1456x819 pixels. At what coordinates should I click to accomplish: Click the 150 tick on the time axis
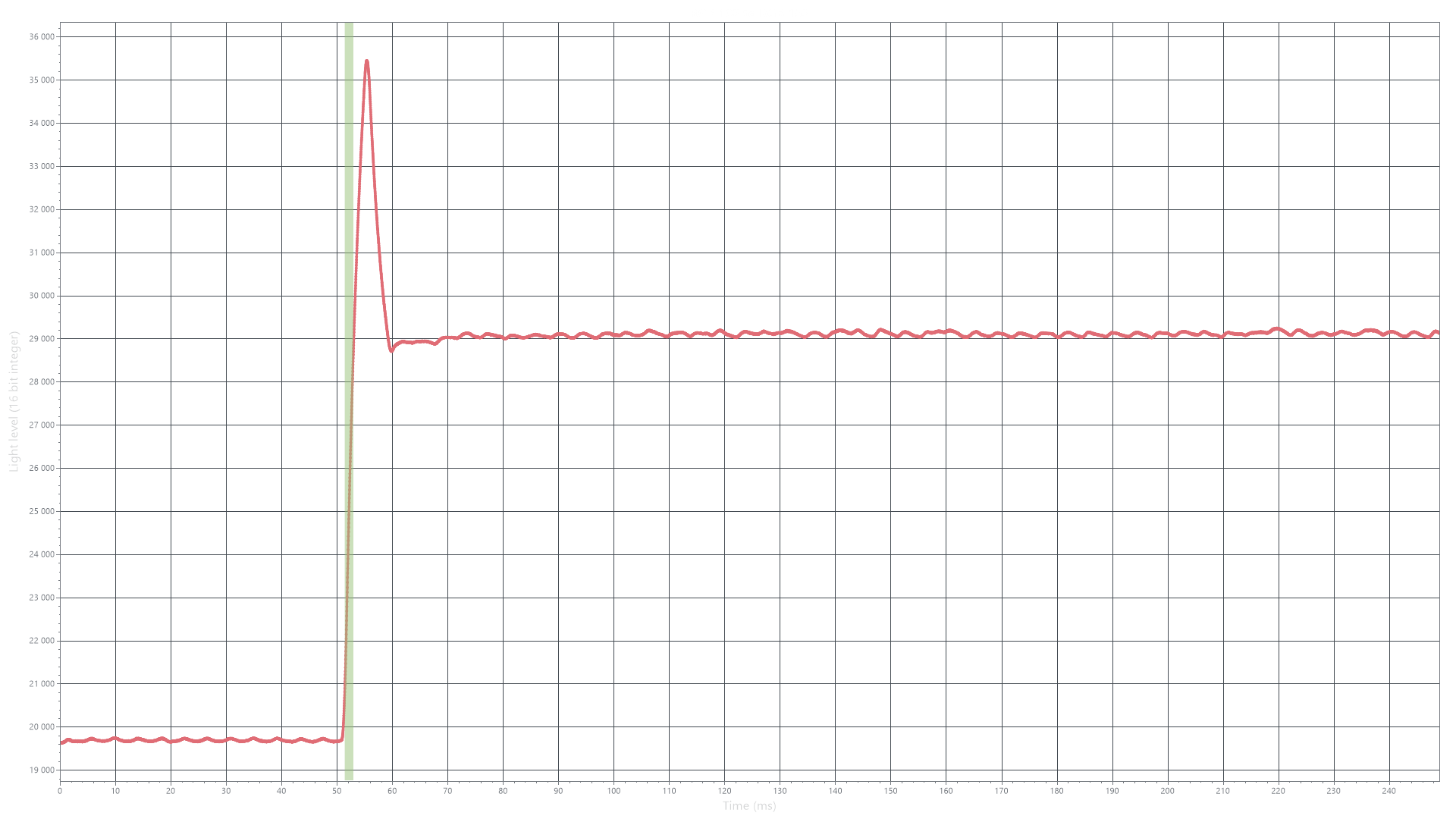(890, 791)
